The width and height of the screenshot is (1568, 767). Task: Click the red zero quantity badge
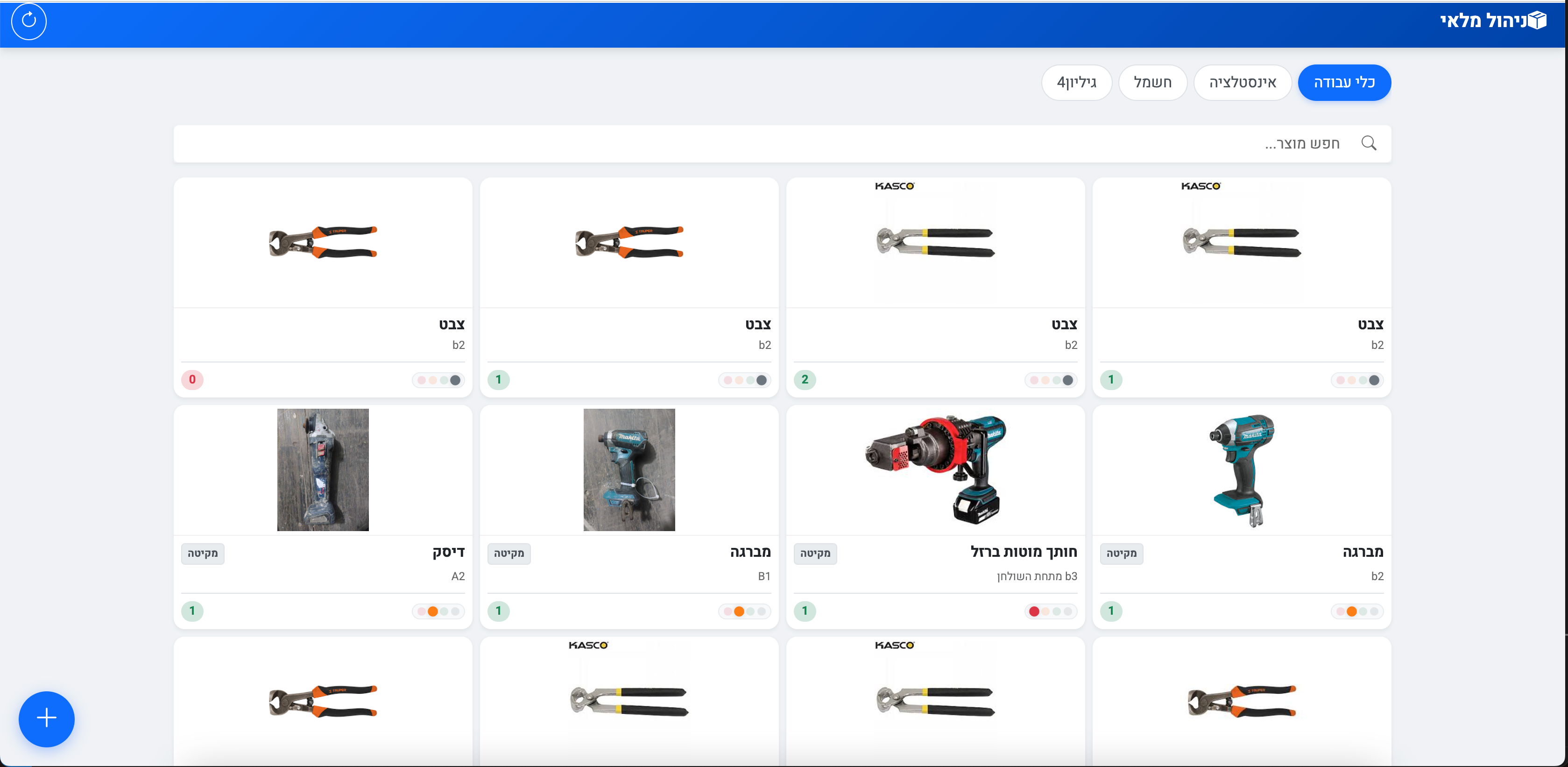pos(192,380)
